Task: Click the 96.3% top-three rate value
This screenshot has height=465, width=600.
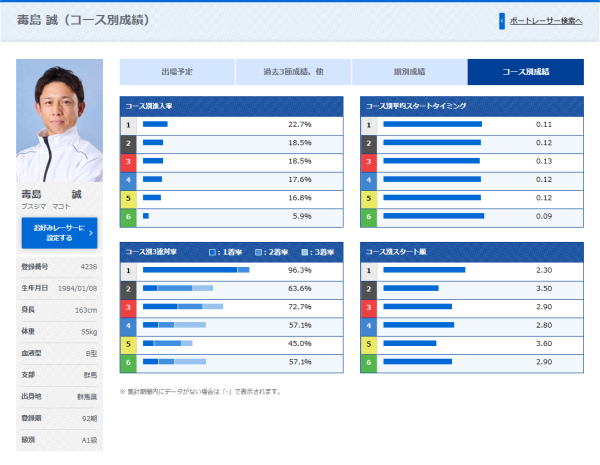Action: click(x=300, y=270)
